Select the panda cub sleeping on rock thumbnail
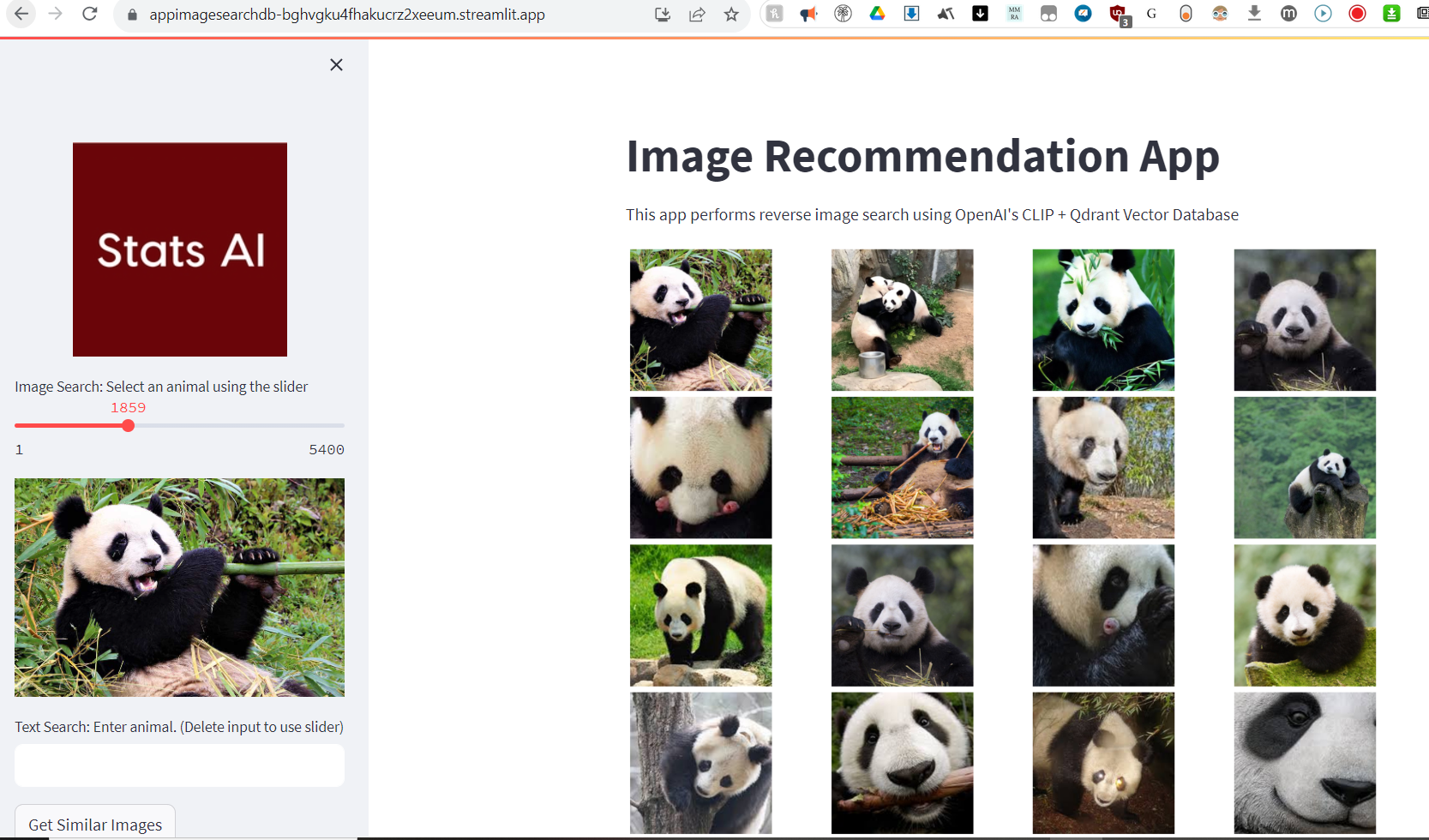The image size is (1429, 840). tap(1304, 467)
